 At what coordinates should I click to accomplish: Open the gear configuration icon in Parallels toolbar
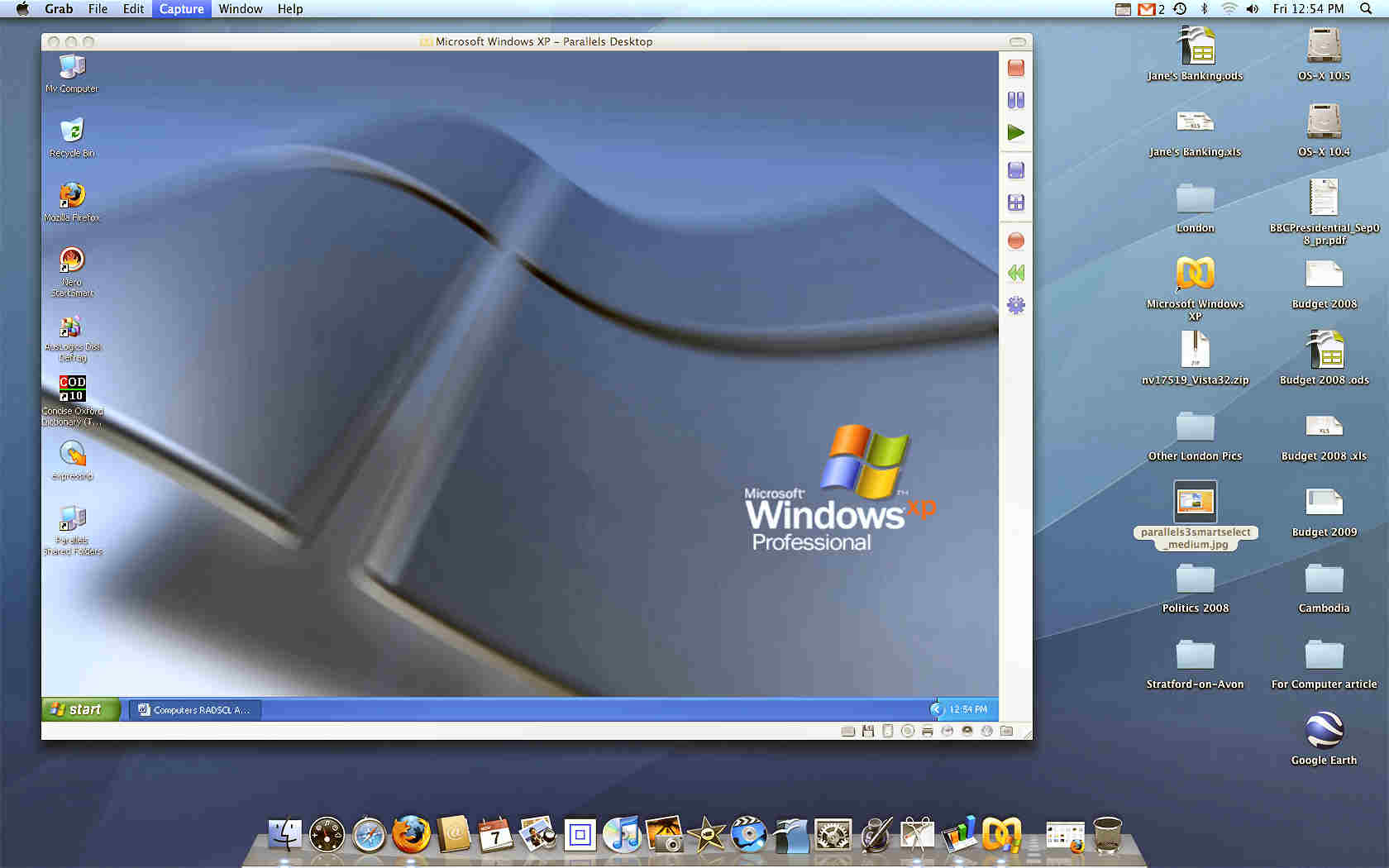point(1016,305)
